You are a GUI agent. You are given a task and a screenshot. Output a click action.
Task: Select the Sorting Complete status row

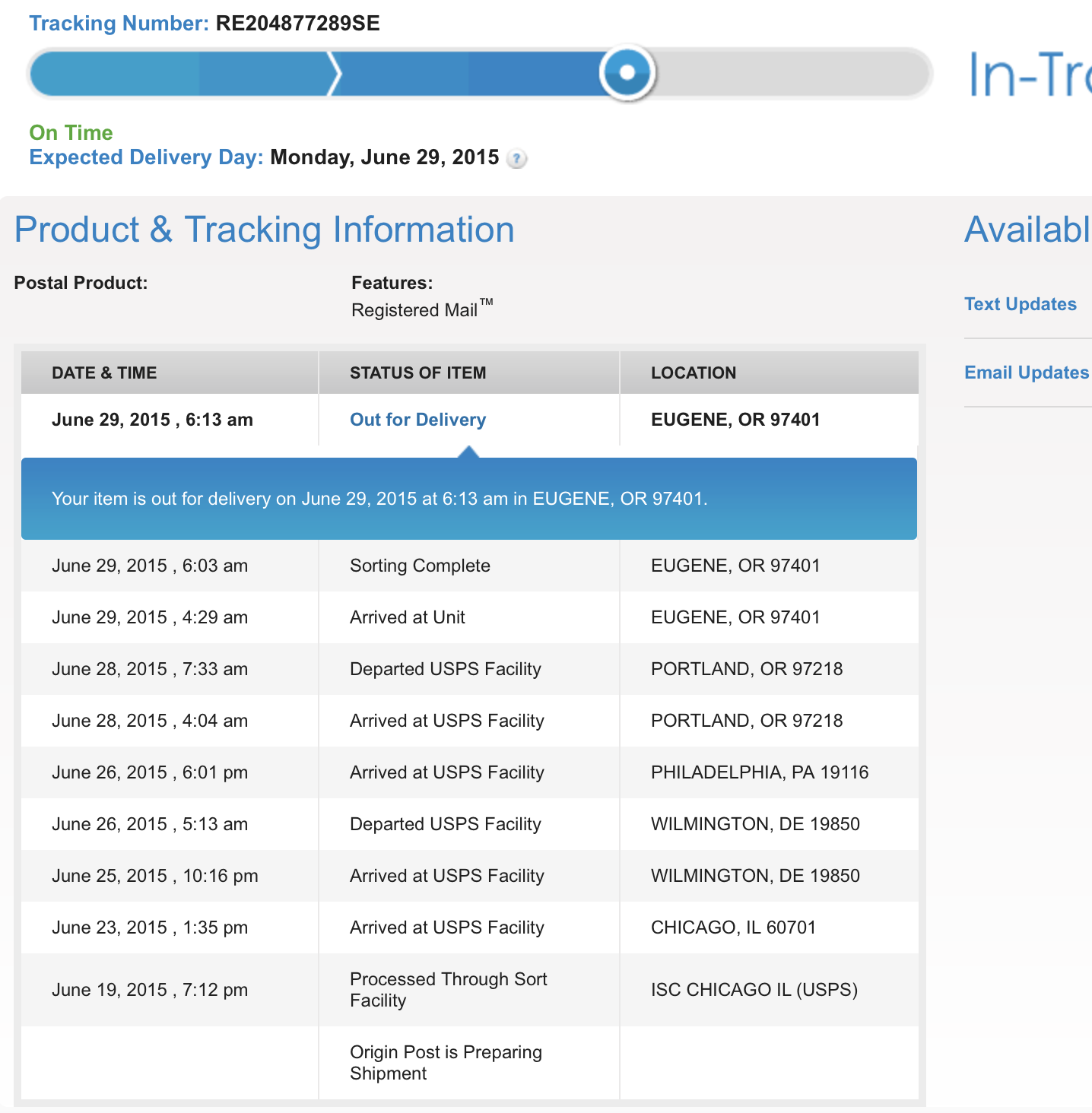(x=420, y=566)
